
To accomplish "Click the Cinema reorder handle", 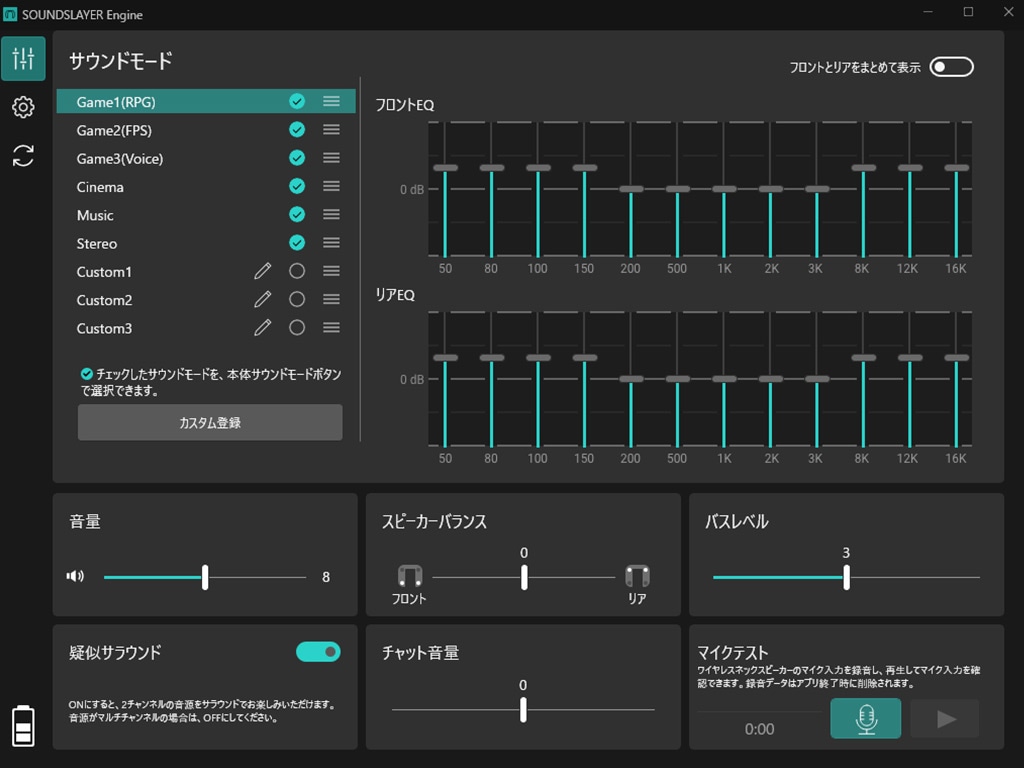I will (x=331, y=186).
